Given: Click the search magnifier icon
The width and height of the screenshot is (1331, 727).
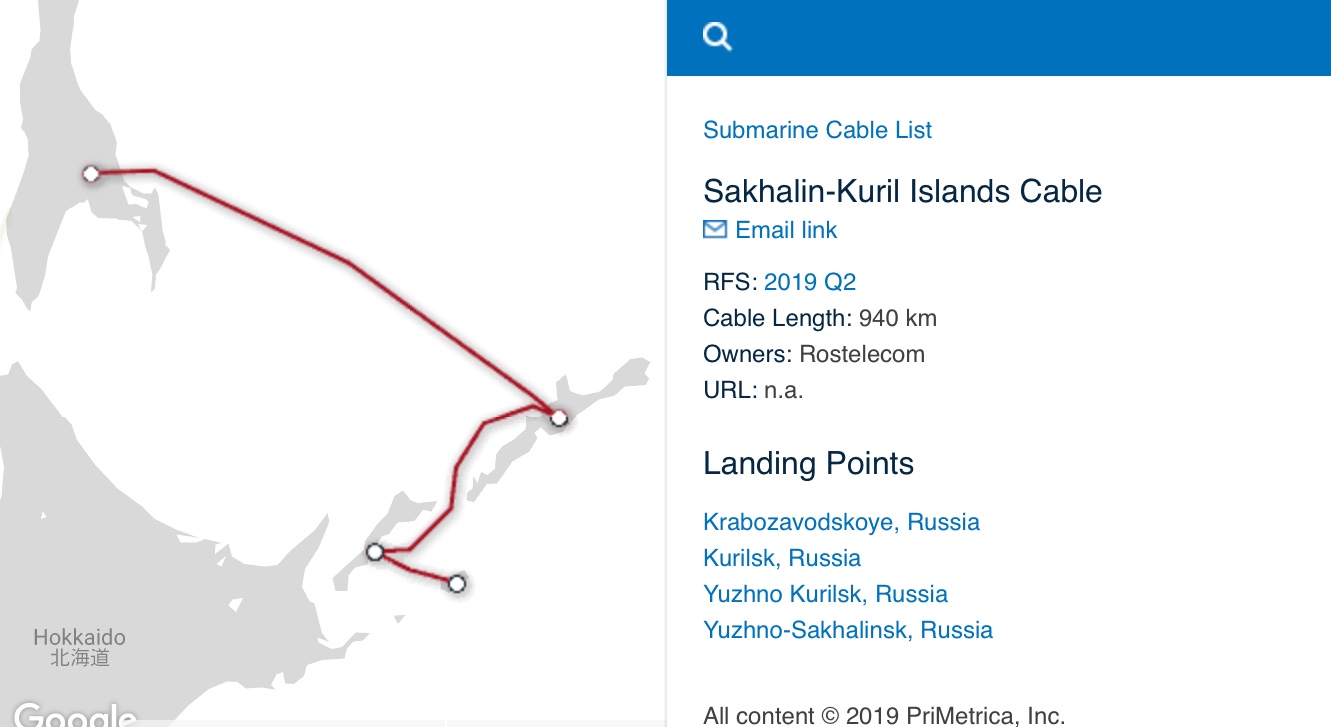Looking at the screenshot, I should point(717,37).
